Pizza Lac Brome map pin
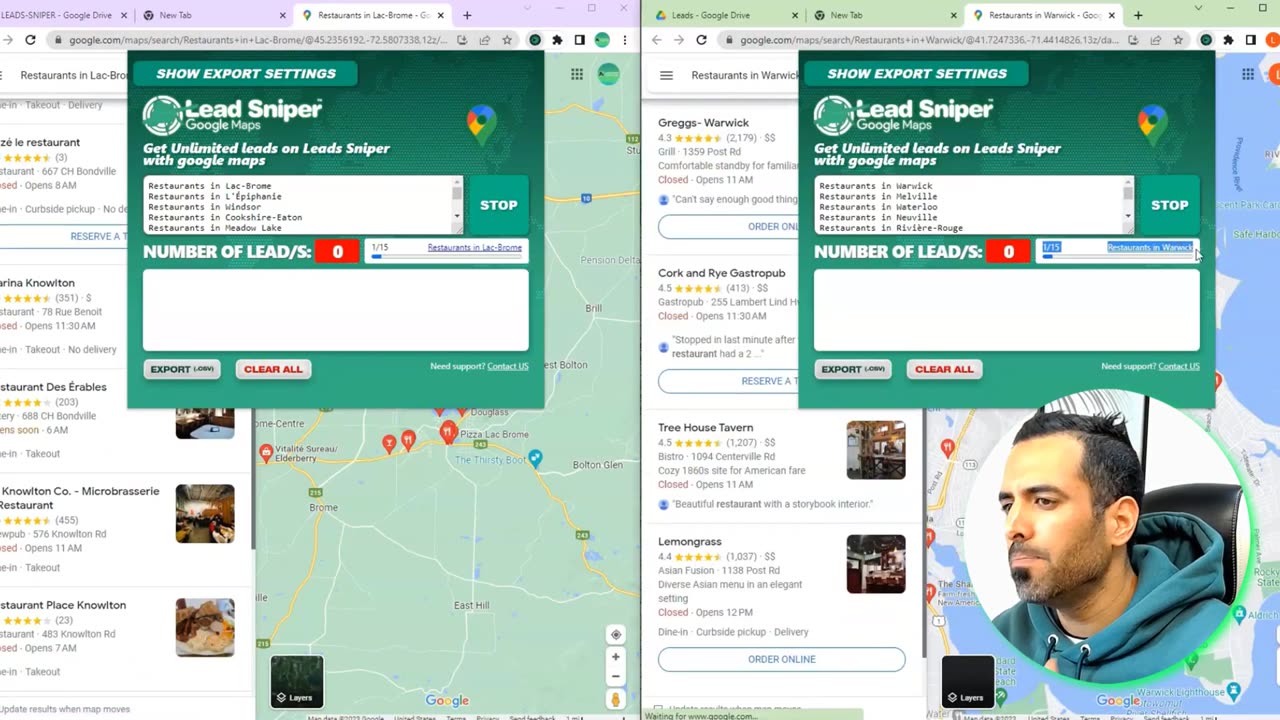This screenshot has height=720, width=1280. pos(448,431)
